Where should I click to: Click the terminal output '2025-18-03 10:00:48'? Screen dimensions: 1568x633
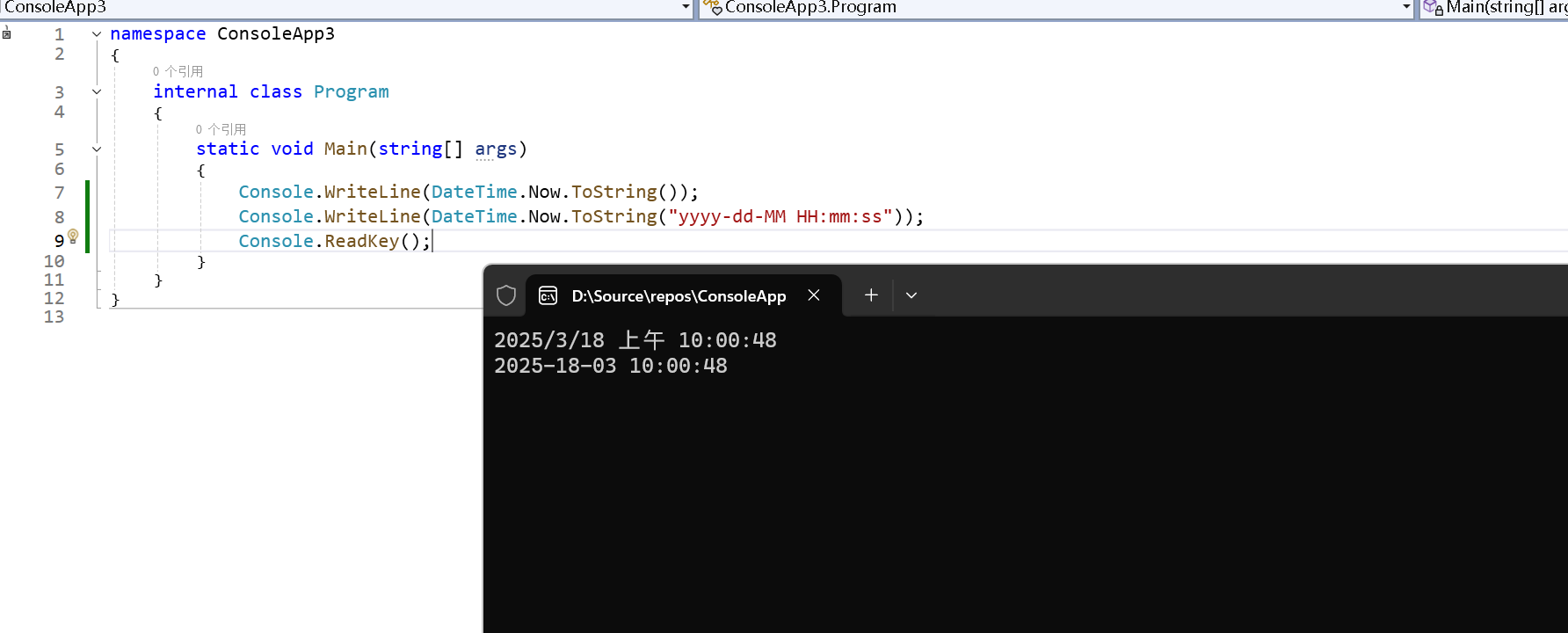pyautogui.click(x=611, y=366)
